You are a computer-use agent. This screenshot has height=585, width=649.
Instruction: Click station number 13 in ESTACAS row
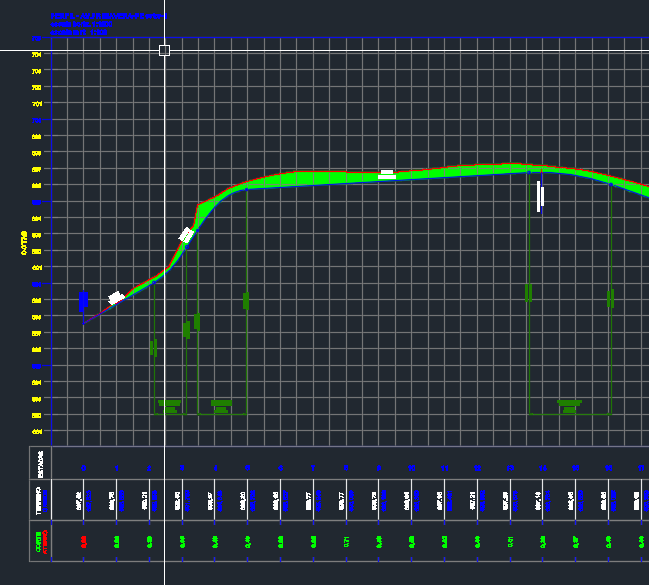510,468
